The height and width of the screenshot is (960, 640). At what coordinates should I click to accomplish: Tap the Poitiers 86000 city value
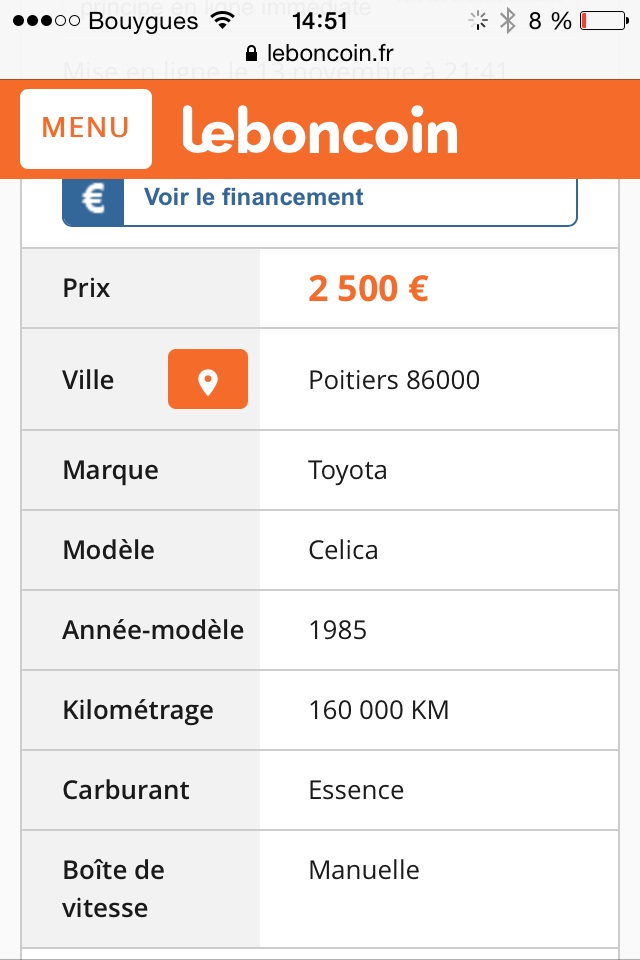click(394, 380)
